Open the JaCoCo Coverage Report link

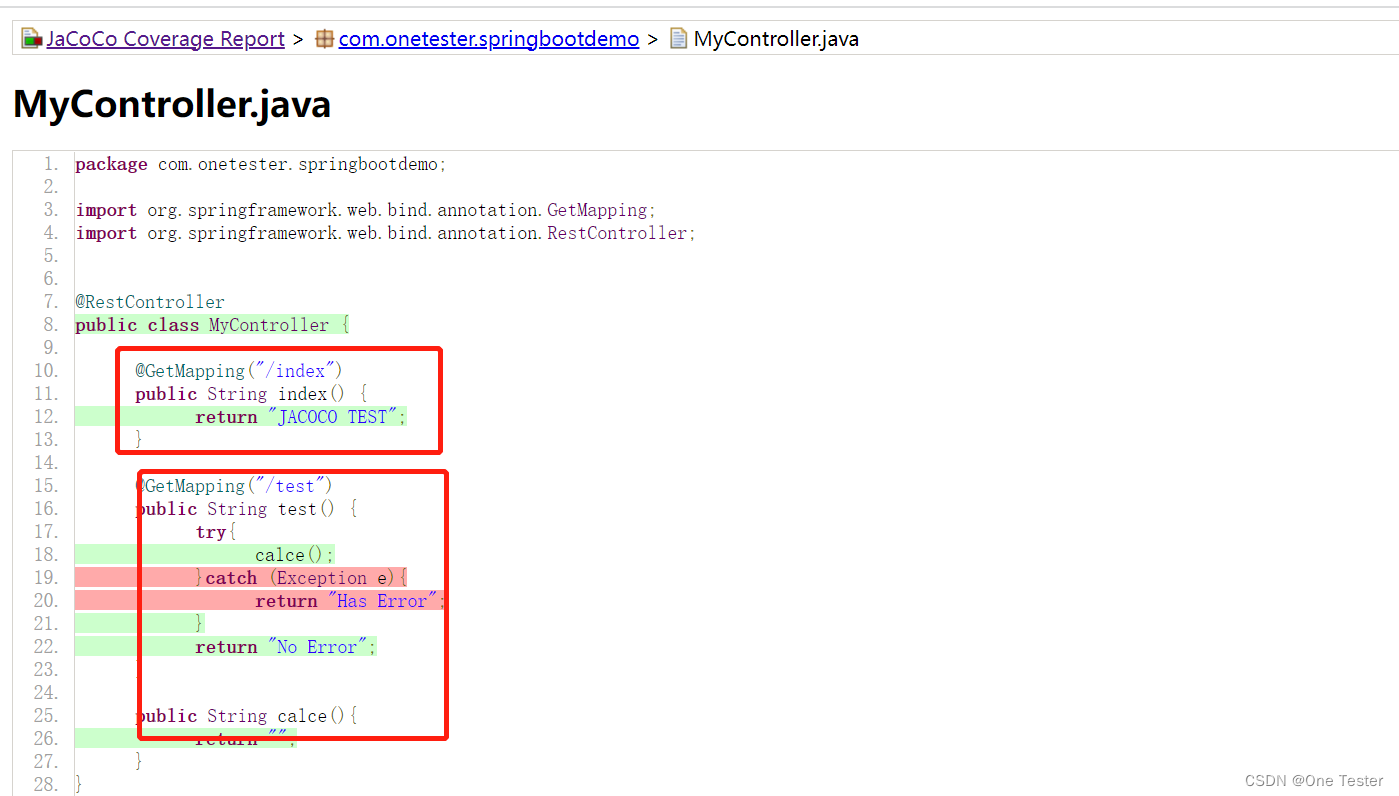165,39
